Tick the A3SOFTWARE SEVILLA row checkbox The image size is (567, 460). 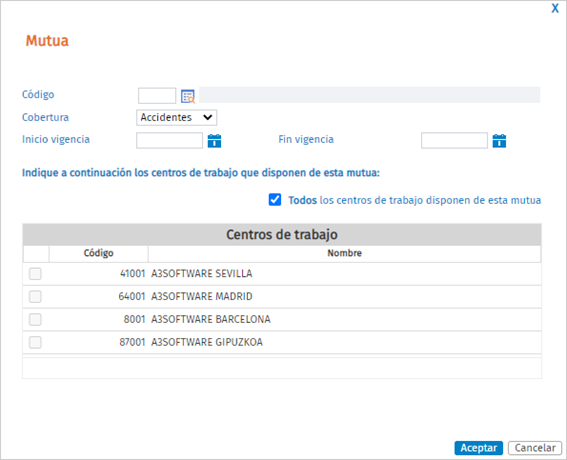coord(35,274)
